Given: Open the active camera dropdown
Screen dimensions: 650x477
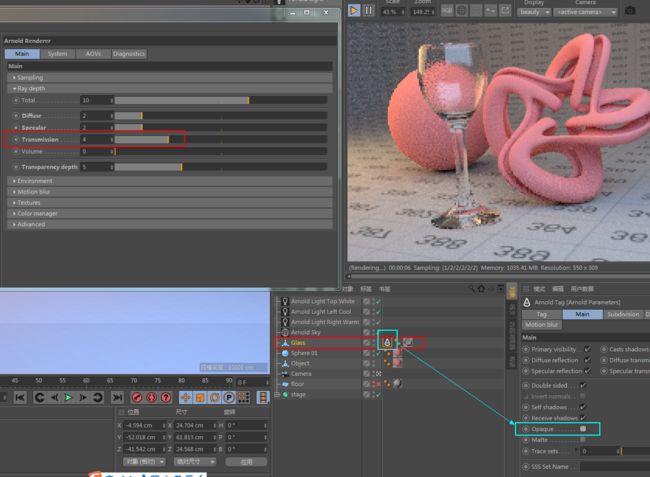Looking at the screenshot, I should (585, 12).
